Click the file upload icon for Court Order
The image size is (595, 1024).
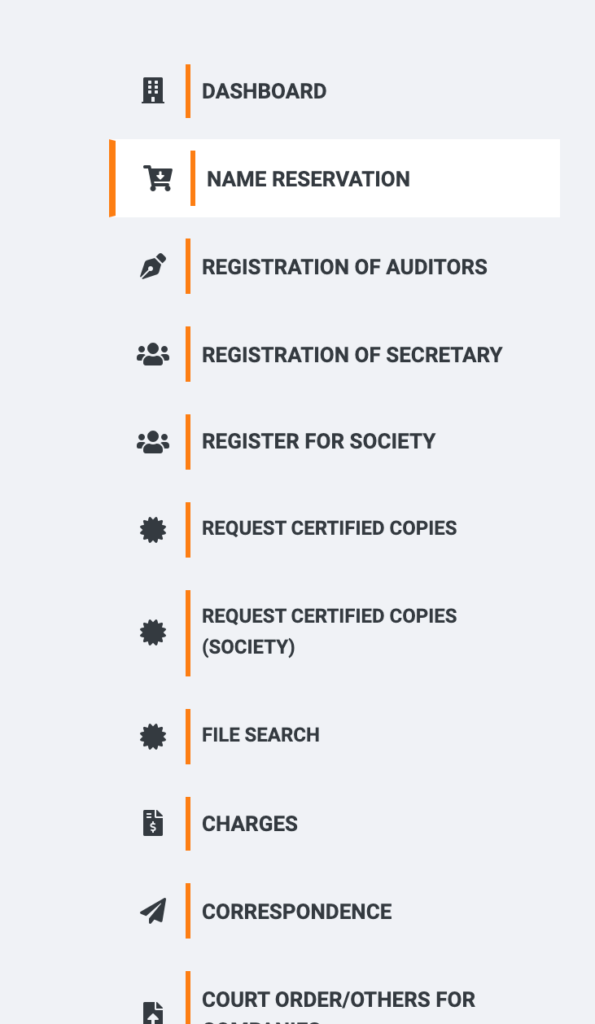(153, 1013)
